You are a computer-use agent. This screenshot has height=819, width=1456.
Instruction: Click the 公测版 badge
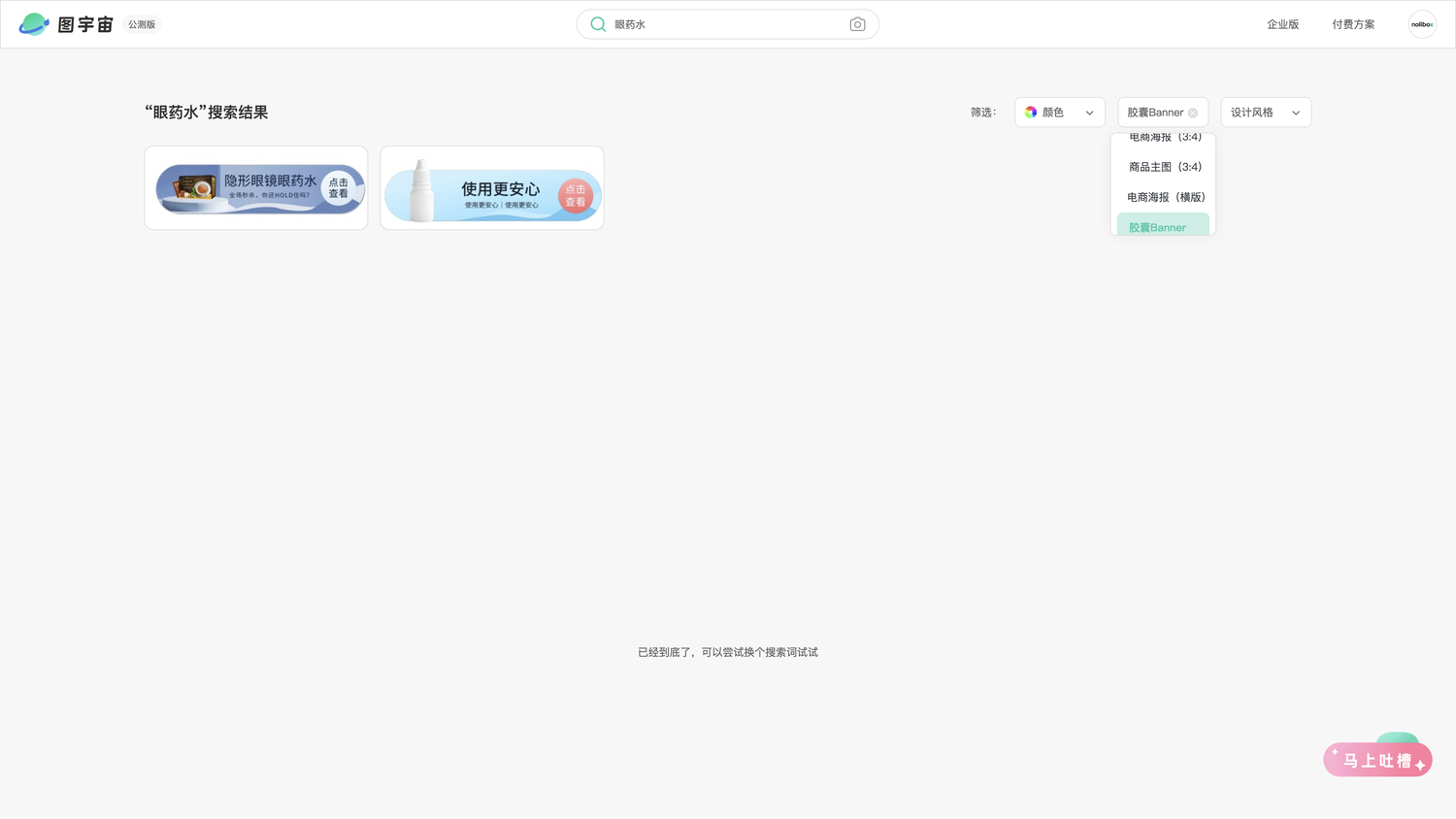click(x=142, y=24)
